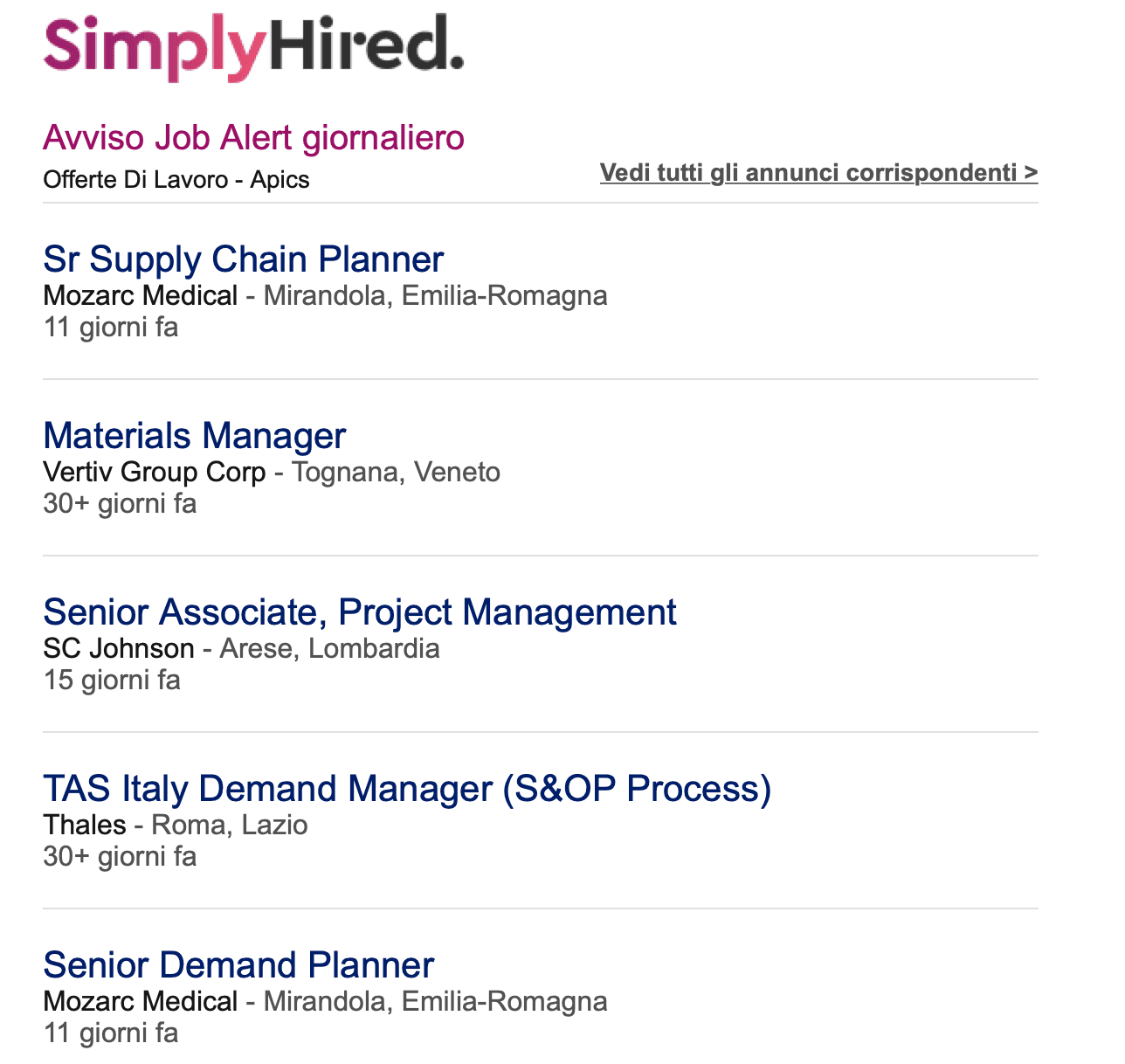Open Senior Associate, Project Management listing
This screenshot has width=1125, height=1064.
(x=359, y=612)
